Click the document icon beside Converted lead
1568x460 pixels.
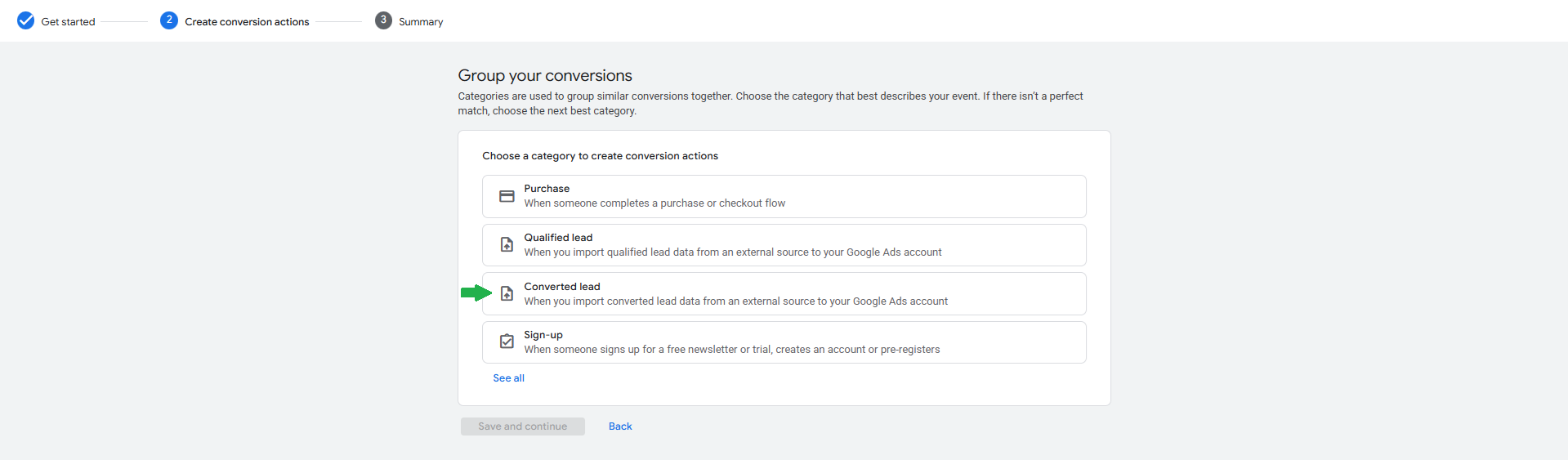click(507, 293)
